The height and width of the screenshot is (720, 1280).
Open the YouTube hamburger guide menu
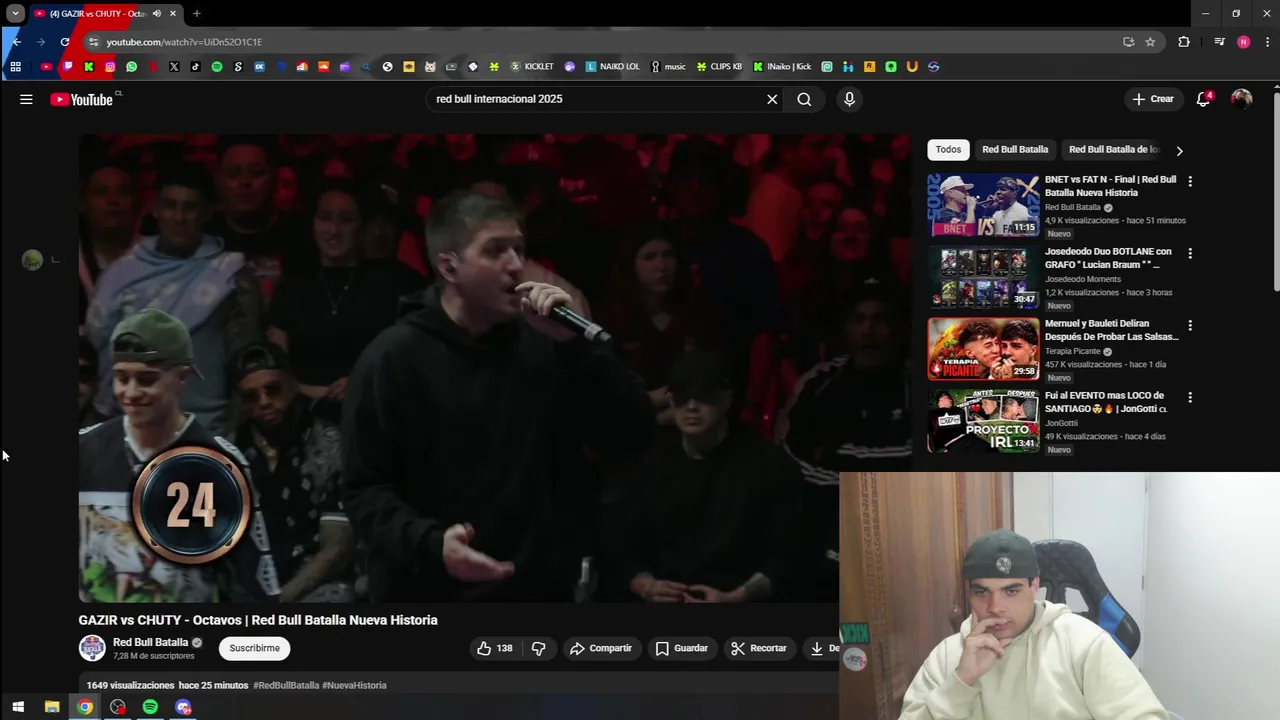tap(26, 99)
